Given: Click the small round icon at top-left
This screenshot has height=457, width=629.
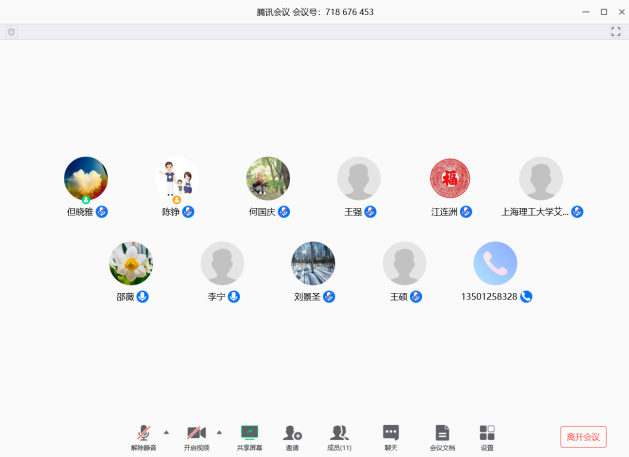Looking at the screenshot, I should pyautogui.click(x=12, y=32).
